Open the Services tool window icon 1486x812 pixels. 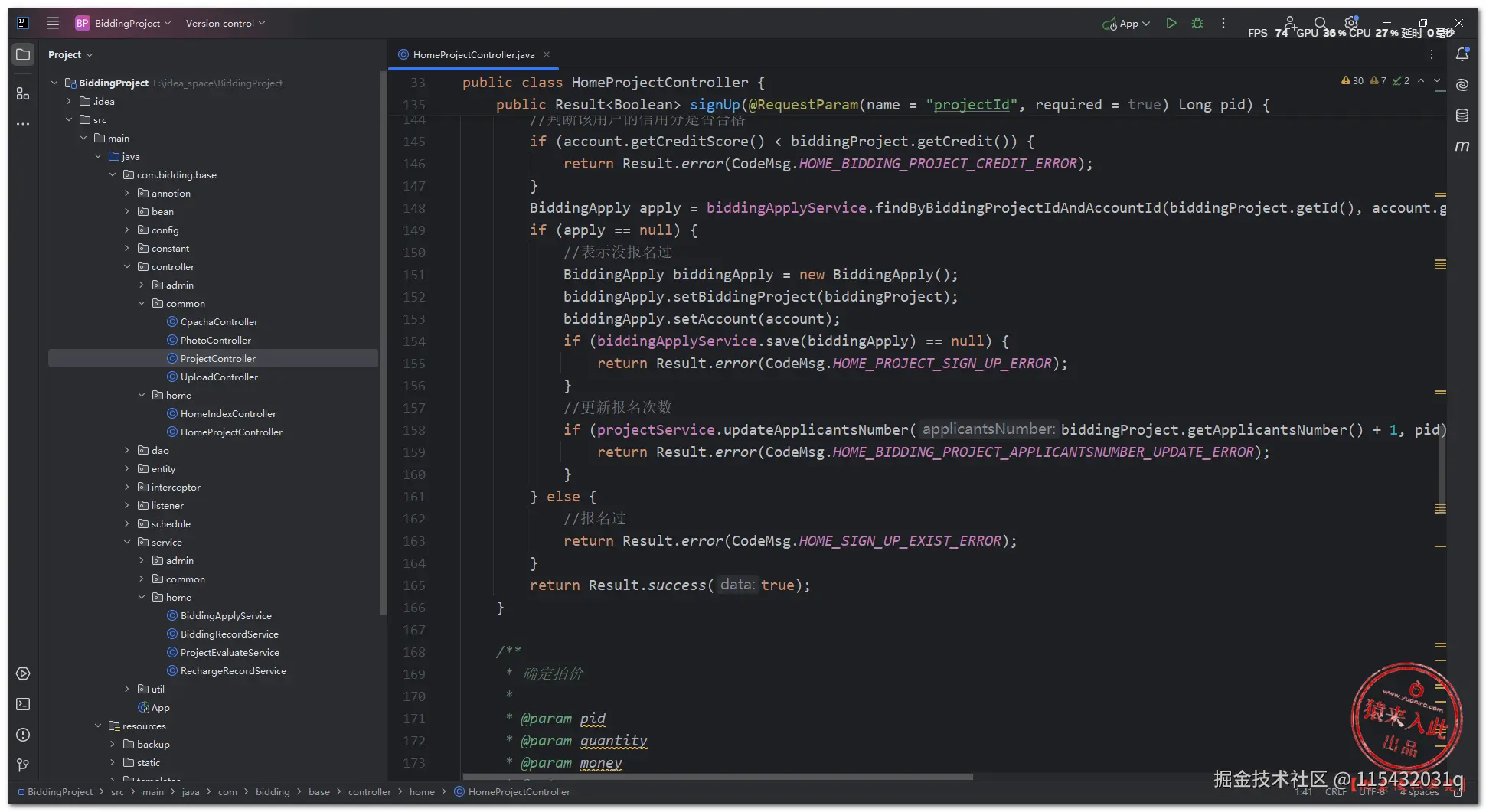click(23, 673)
